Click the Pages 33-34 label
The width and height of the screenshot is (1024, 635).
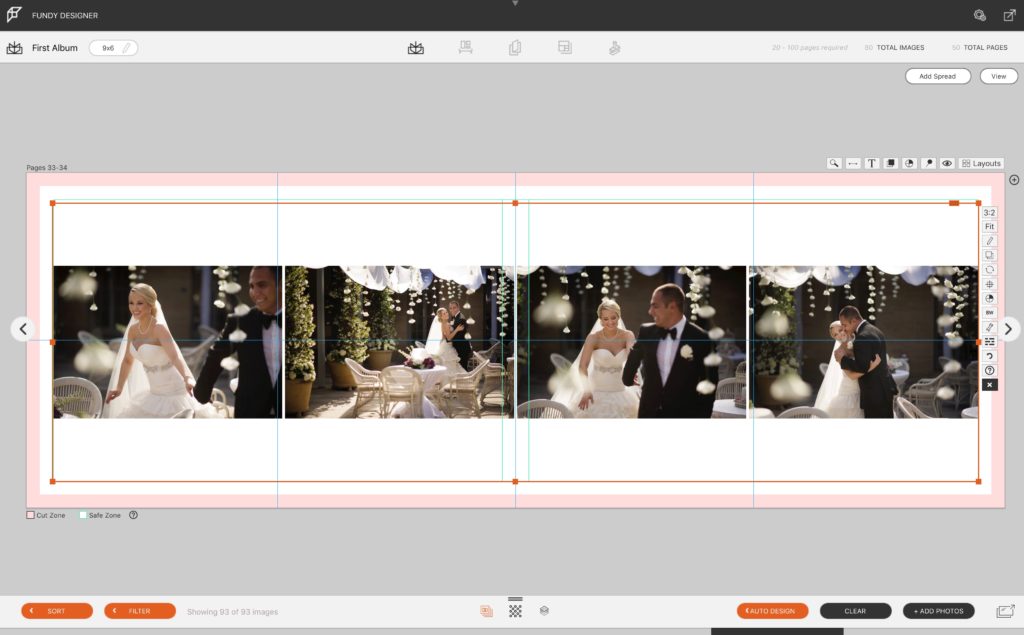[x=46, y=167]
